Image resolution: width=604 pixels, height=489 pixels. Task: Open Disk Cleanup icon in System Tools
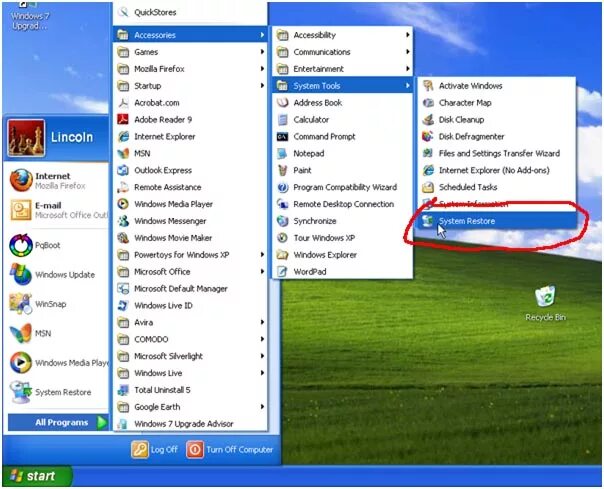pyautogui.click(x=428, y=119)
